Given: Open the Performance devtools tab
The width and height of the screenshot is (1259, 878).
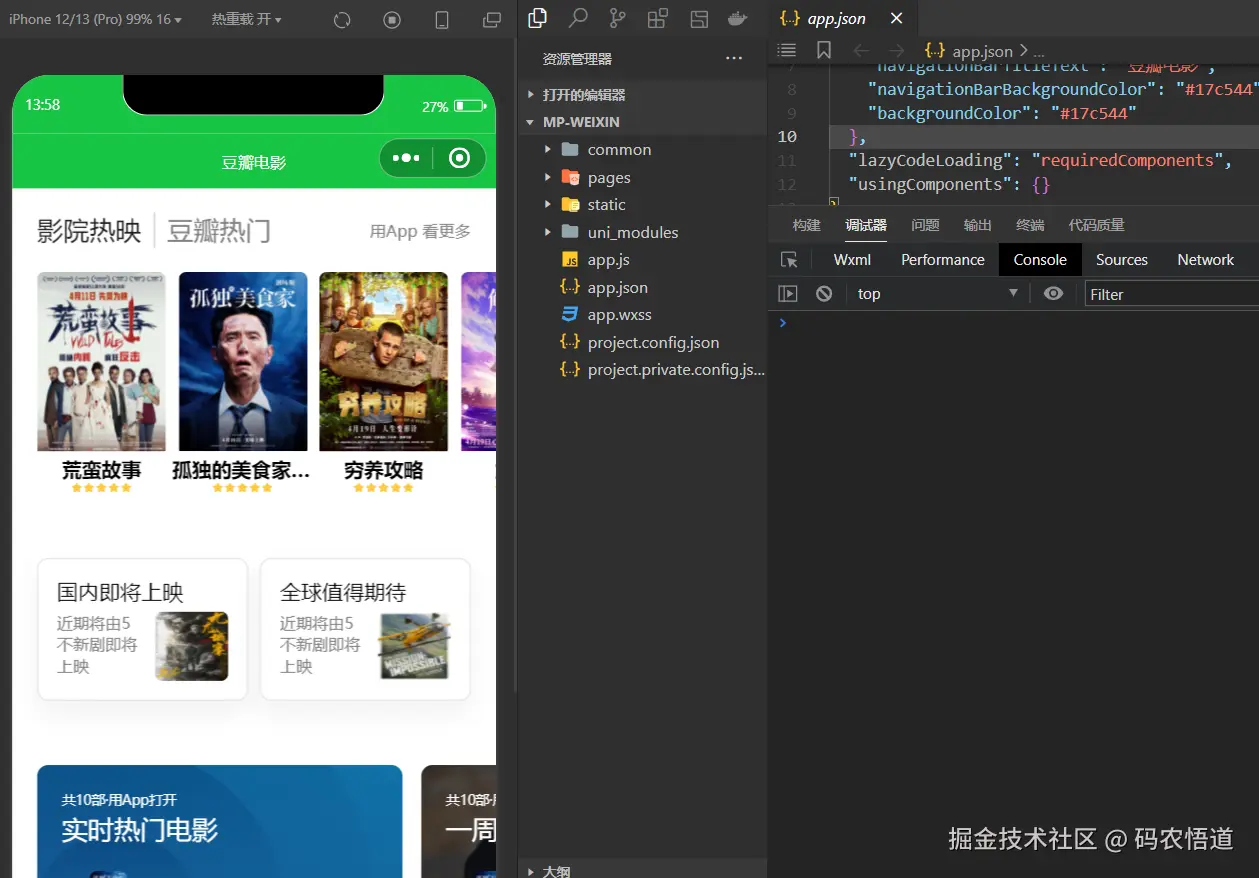Looking at the screenshot, I should 943,260.
